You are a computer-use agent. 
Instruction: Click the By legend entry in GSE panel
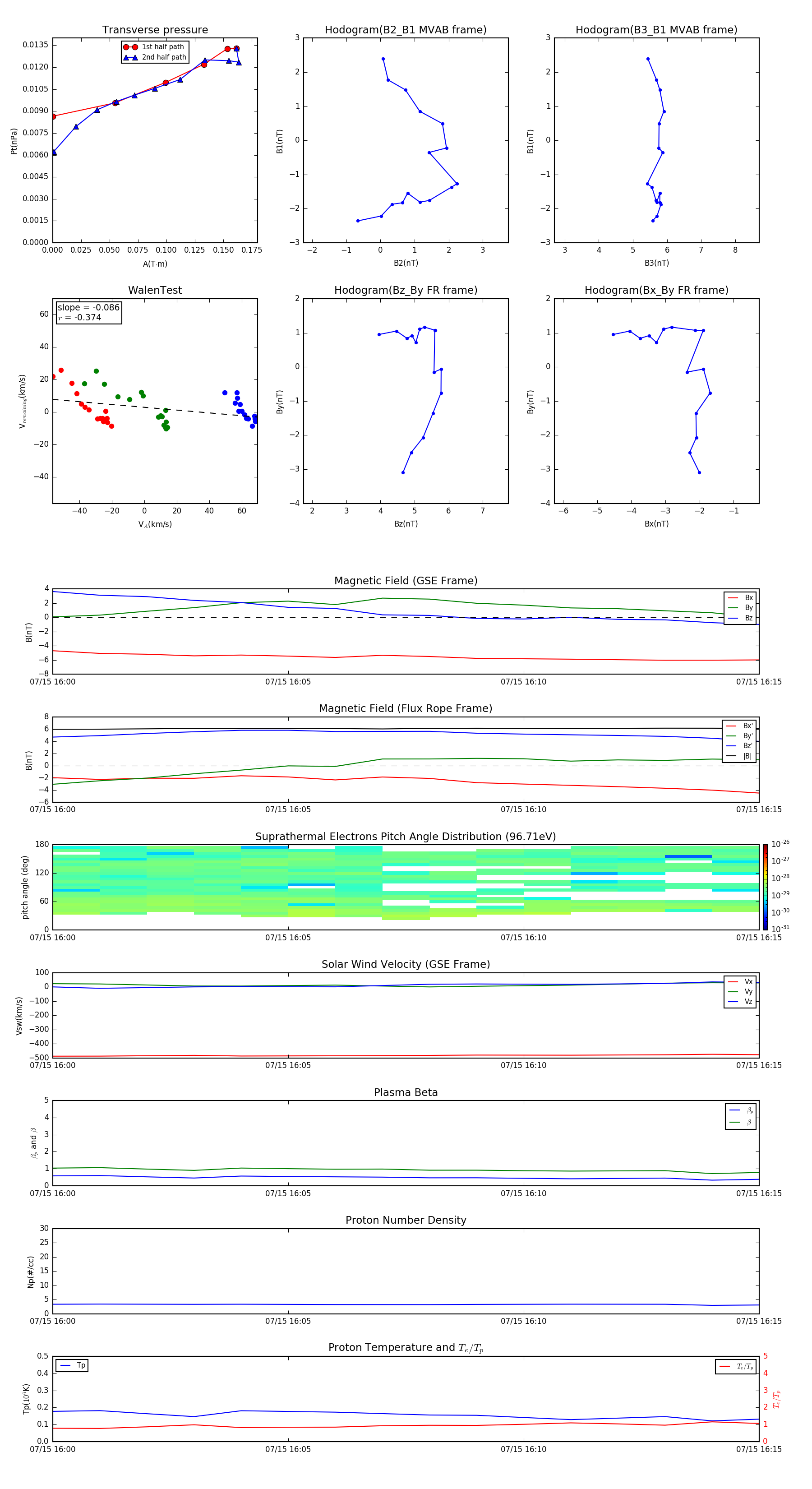[740, 607]
